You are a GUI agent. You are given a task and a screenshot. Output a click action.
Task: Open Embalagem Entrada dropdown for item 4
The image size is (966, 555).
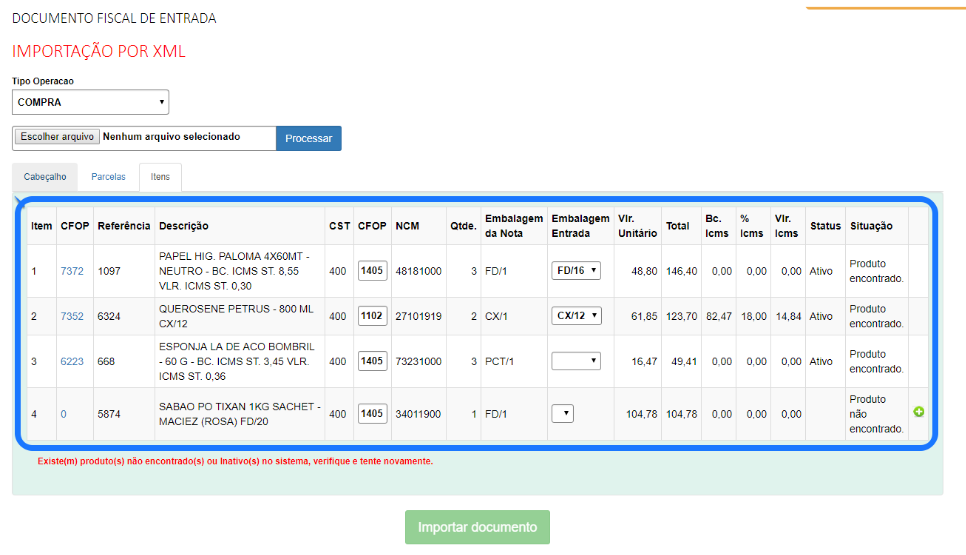click(x=562, y=413)
